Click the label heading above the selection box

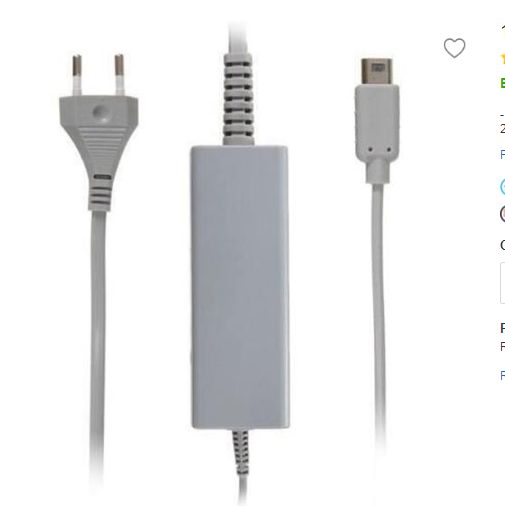(x=503, y=245)
